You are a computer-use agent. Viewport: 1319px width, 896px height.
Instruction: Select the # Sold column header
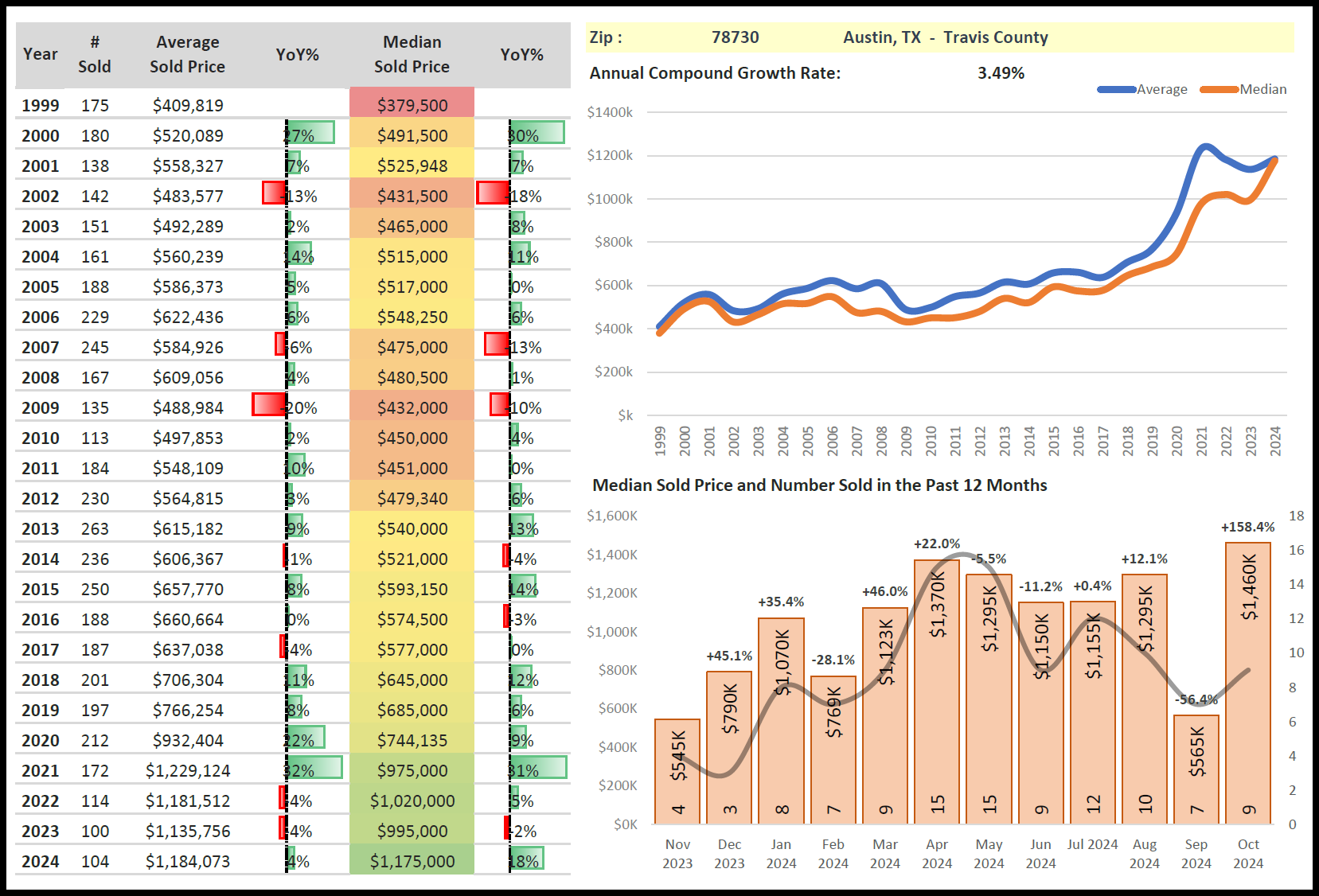click(x=94, y=54)
